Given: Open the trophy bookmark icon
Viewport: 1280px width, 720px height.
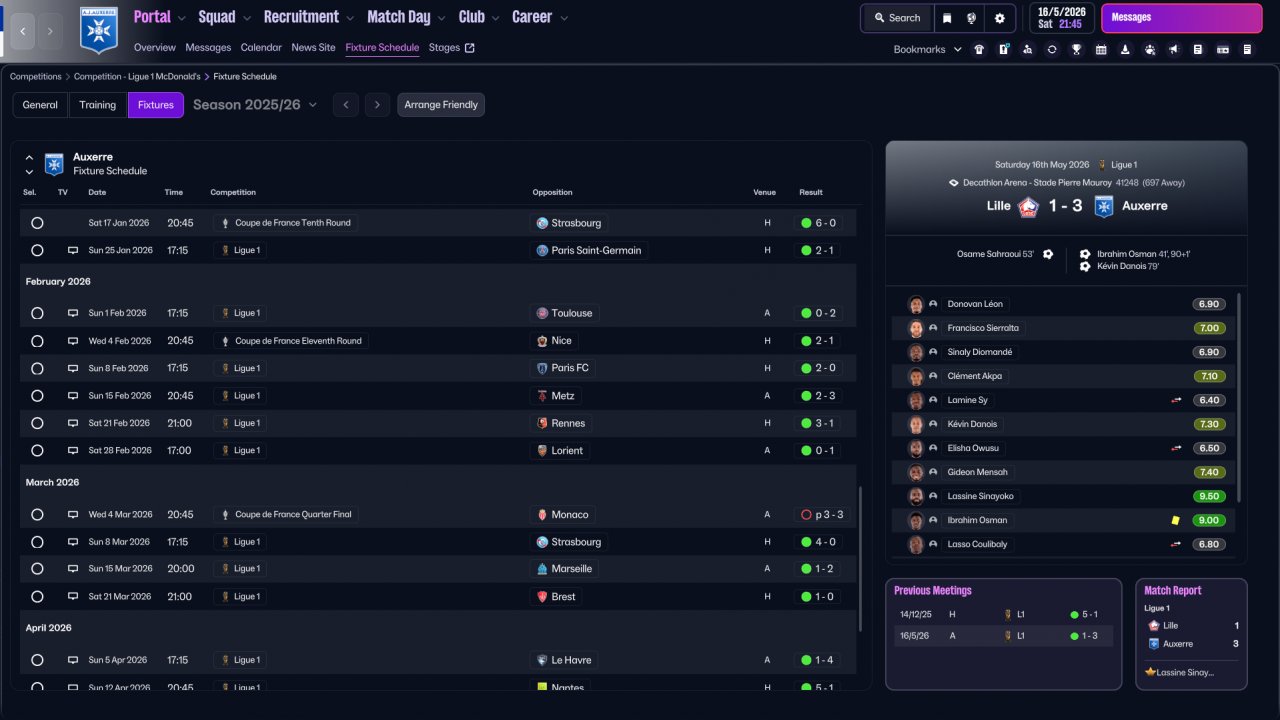Looking at the screenshot, I should (x=1076, y=49).
